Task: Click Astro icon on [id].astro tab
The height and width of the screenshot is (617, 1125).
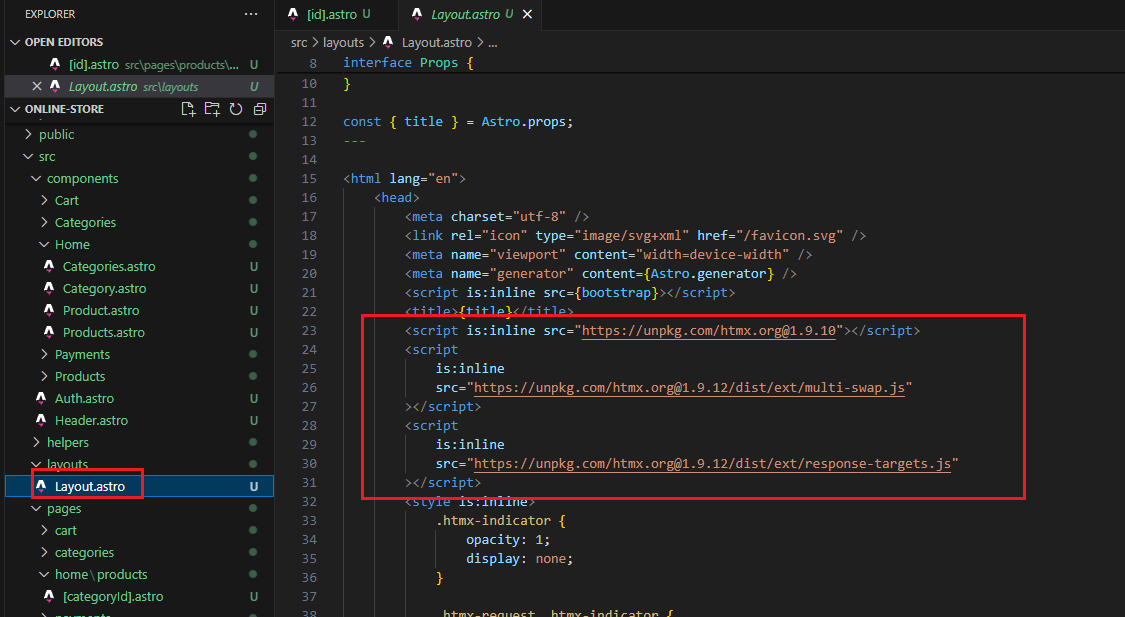Action: pyautogui.click(x=293, y=14)
